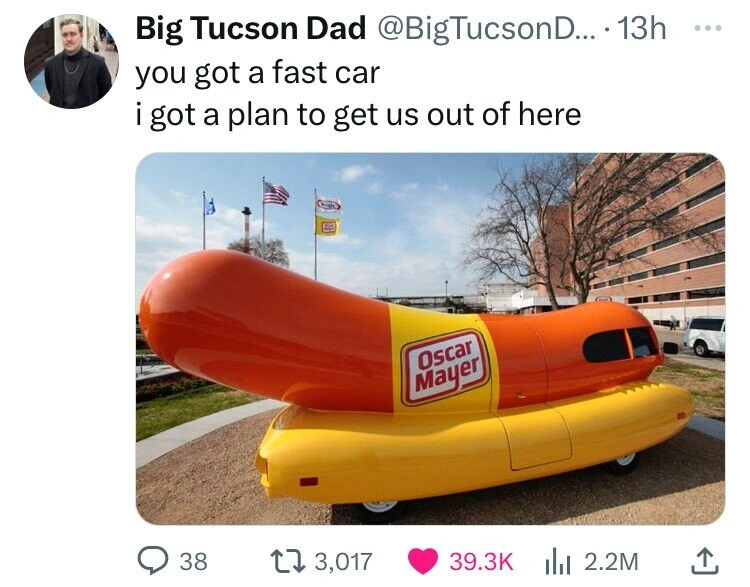Viewport: 750px width, 587px height.
Task: Click the line "i got a plan to get us out of here"
Action: point(358,115)
